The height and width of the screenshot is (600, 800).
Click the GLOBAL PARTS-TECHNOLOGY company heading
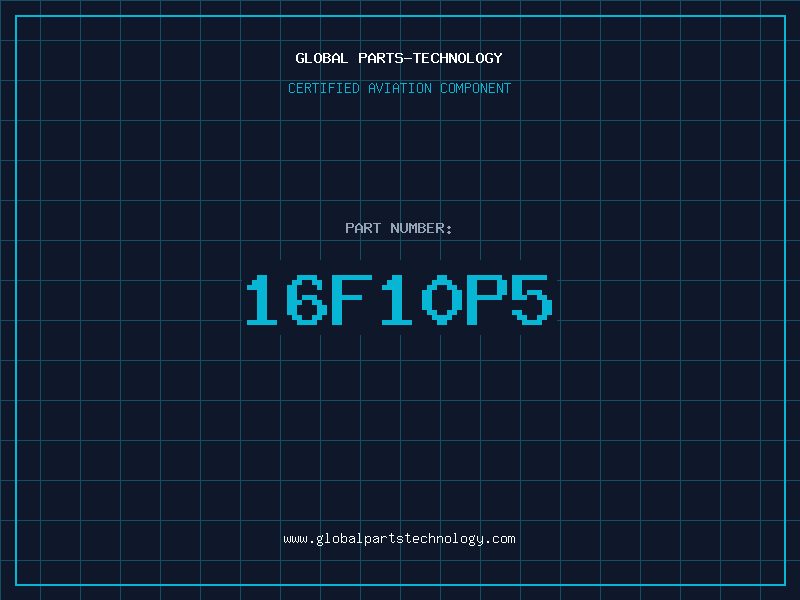coord(399,58)
